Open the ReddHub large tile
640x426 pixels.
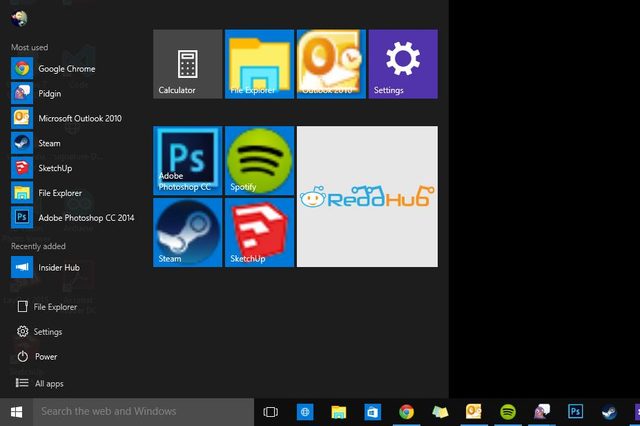367,197
